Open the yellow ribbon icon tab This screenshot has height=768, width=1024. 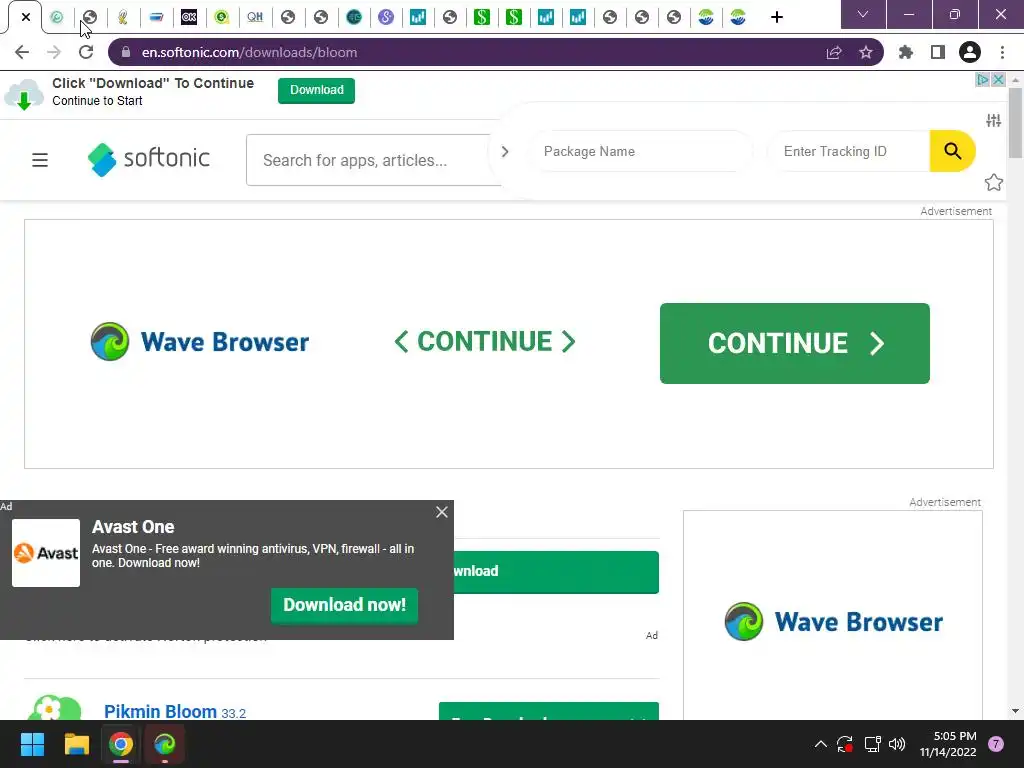122,17
